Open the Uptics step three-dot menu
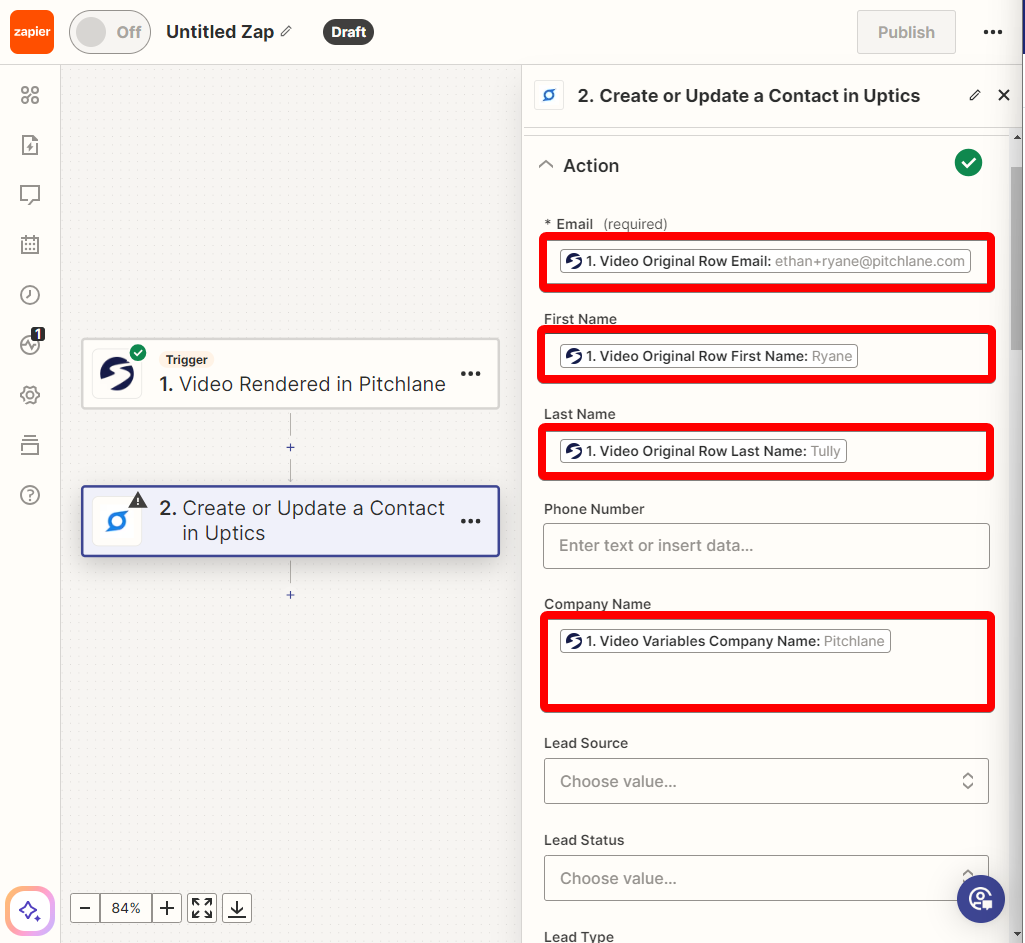This screenshot has width=1025, height=943. [x=471, y=521]
